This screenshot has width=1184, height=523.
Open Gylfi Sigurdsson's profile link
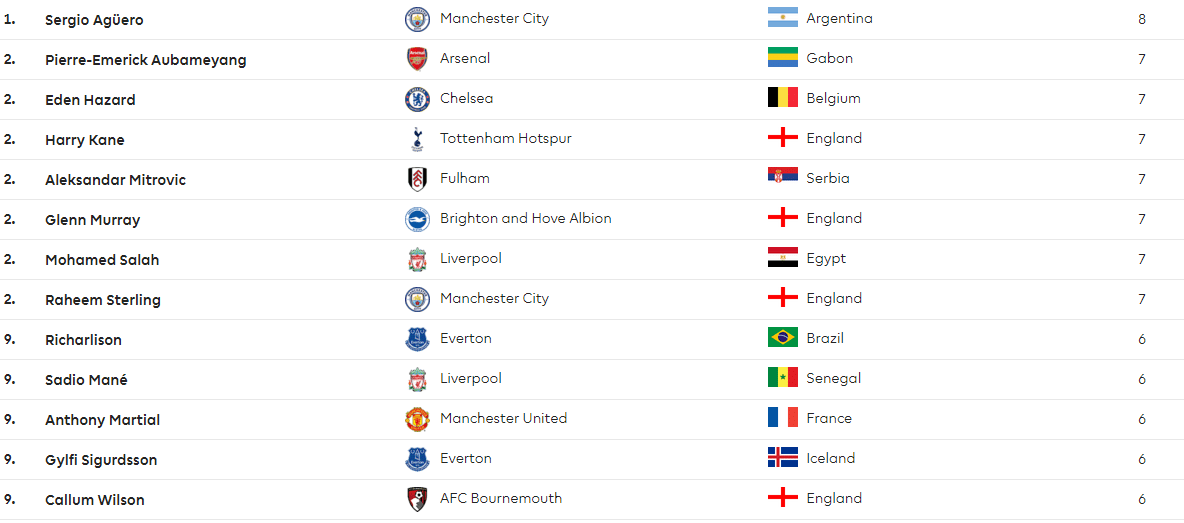pyautogui.click(x=101, y=460)
